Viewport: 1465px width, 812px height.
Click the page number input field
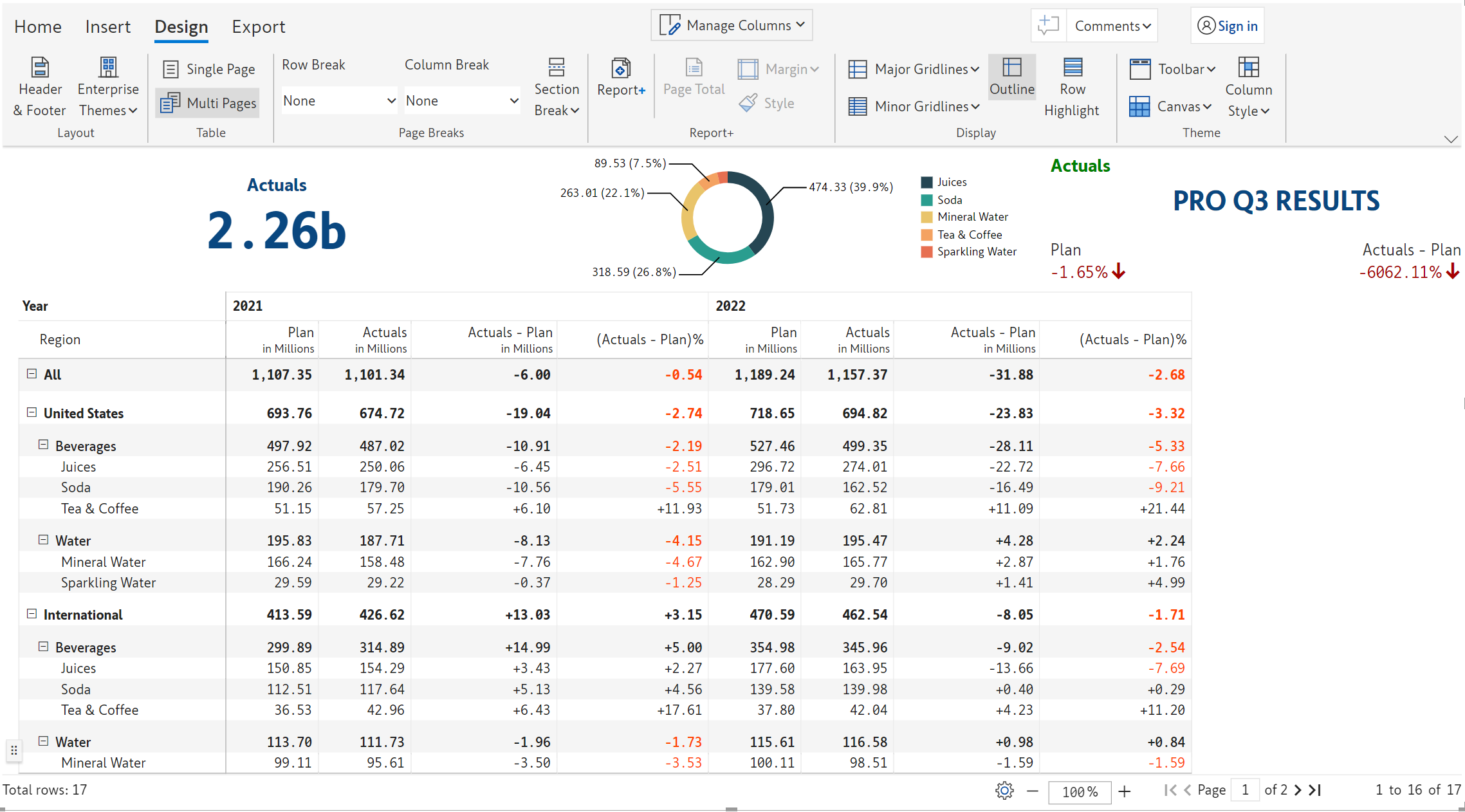(x=1245, y=790)
